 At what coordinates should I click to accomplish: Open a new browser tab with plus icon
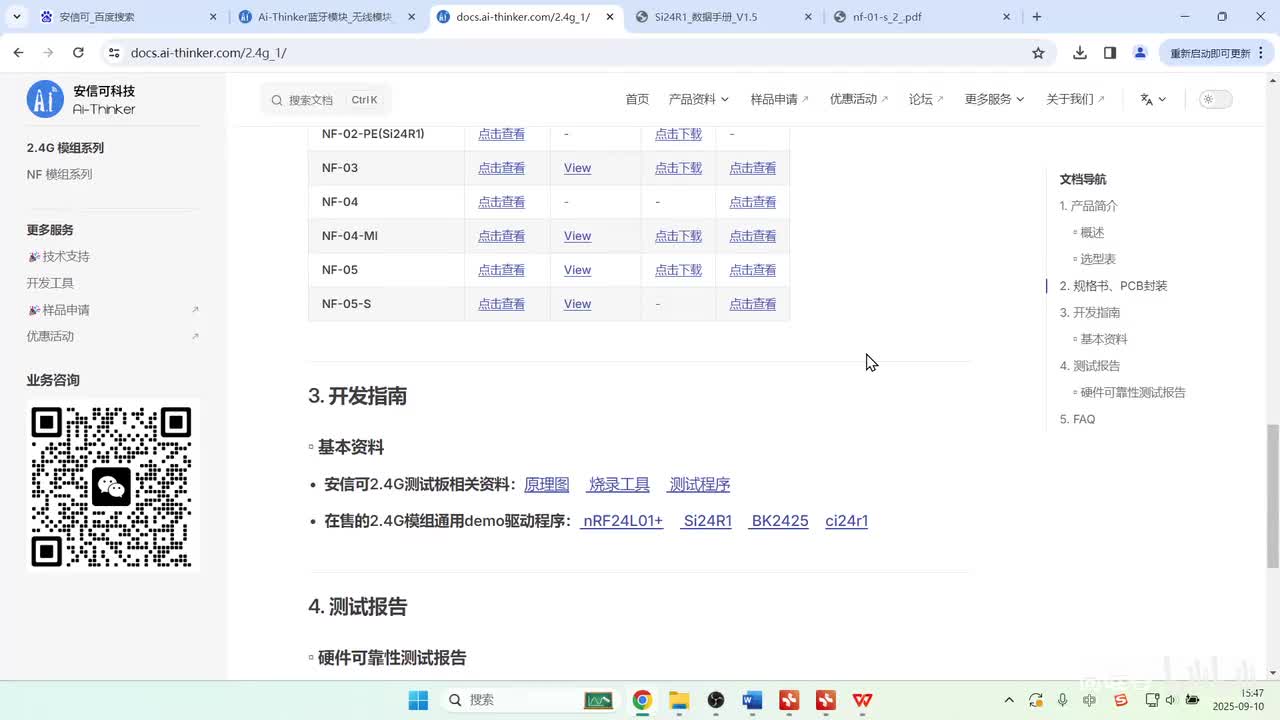(1037, 17)
